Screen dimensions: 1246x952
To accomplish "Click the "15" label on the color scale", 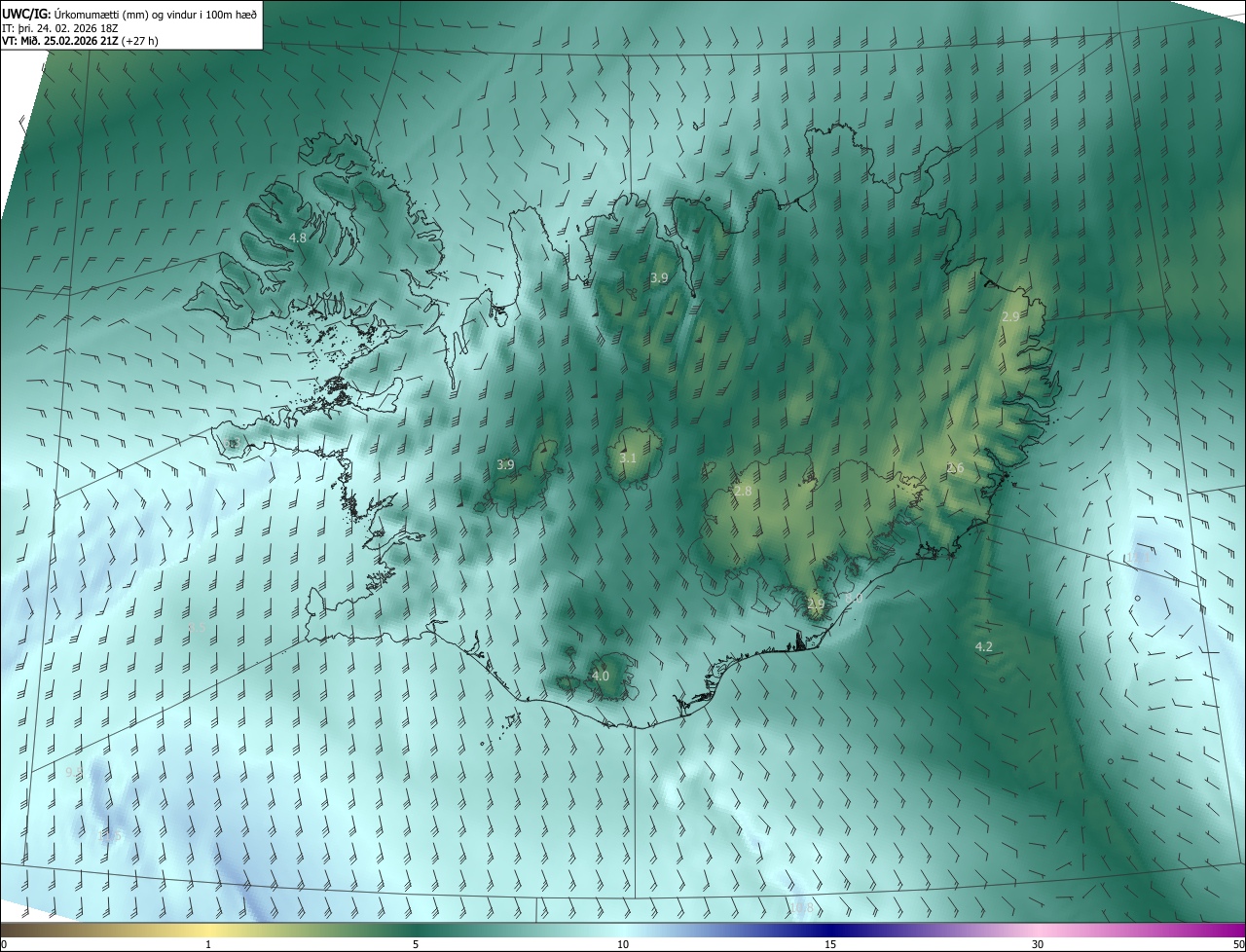I will click(x=830, y=944).
